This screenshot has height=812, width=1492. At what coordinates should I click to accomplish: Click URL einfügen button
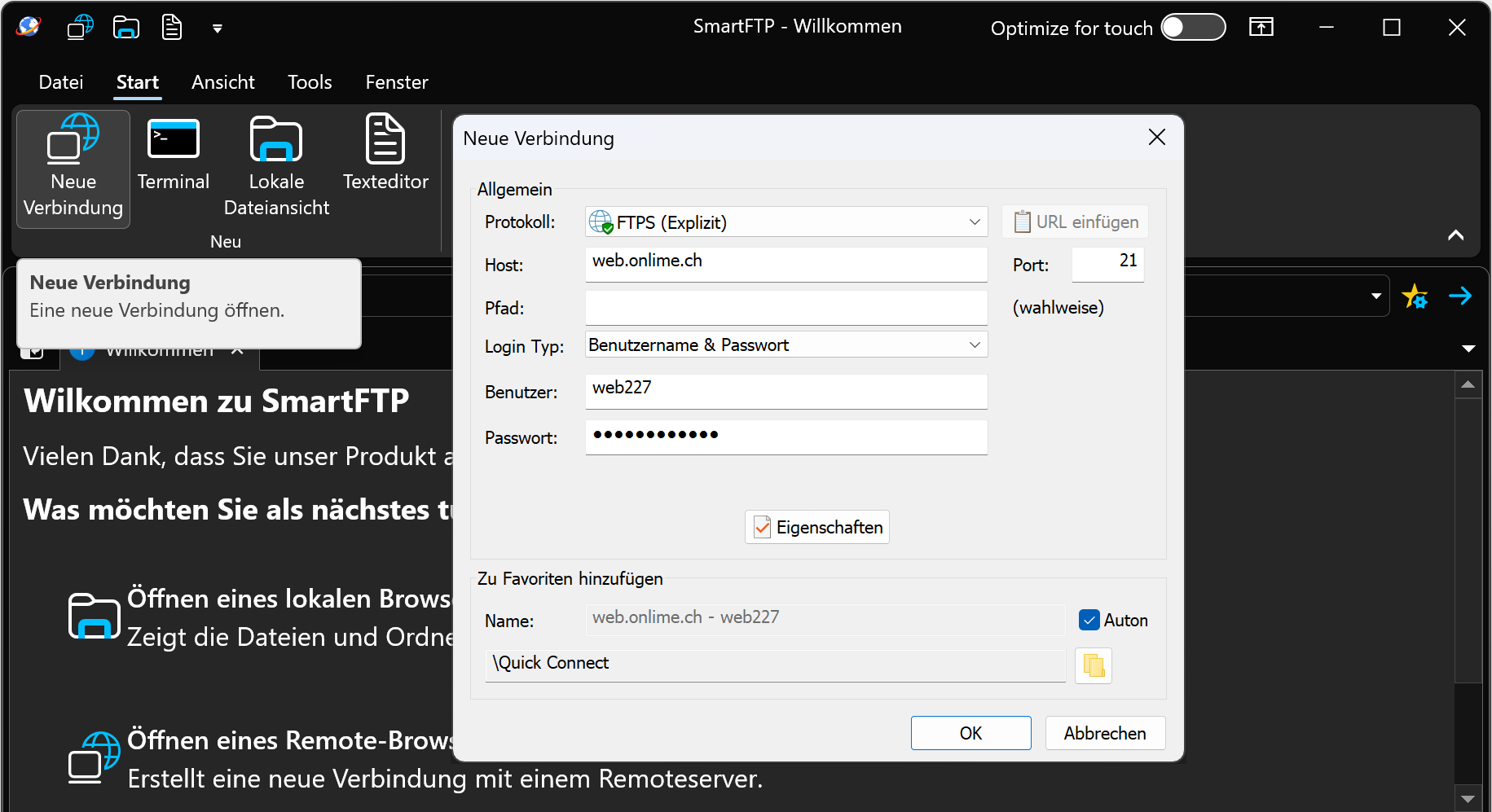click(x=1076, y=222)
